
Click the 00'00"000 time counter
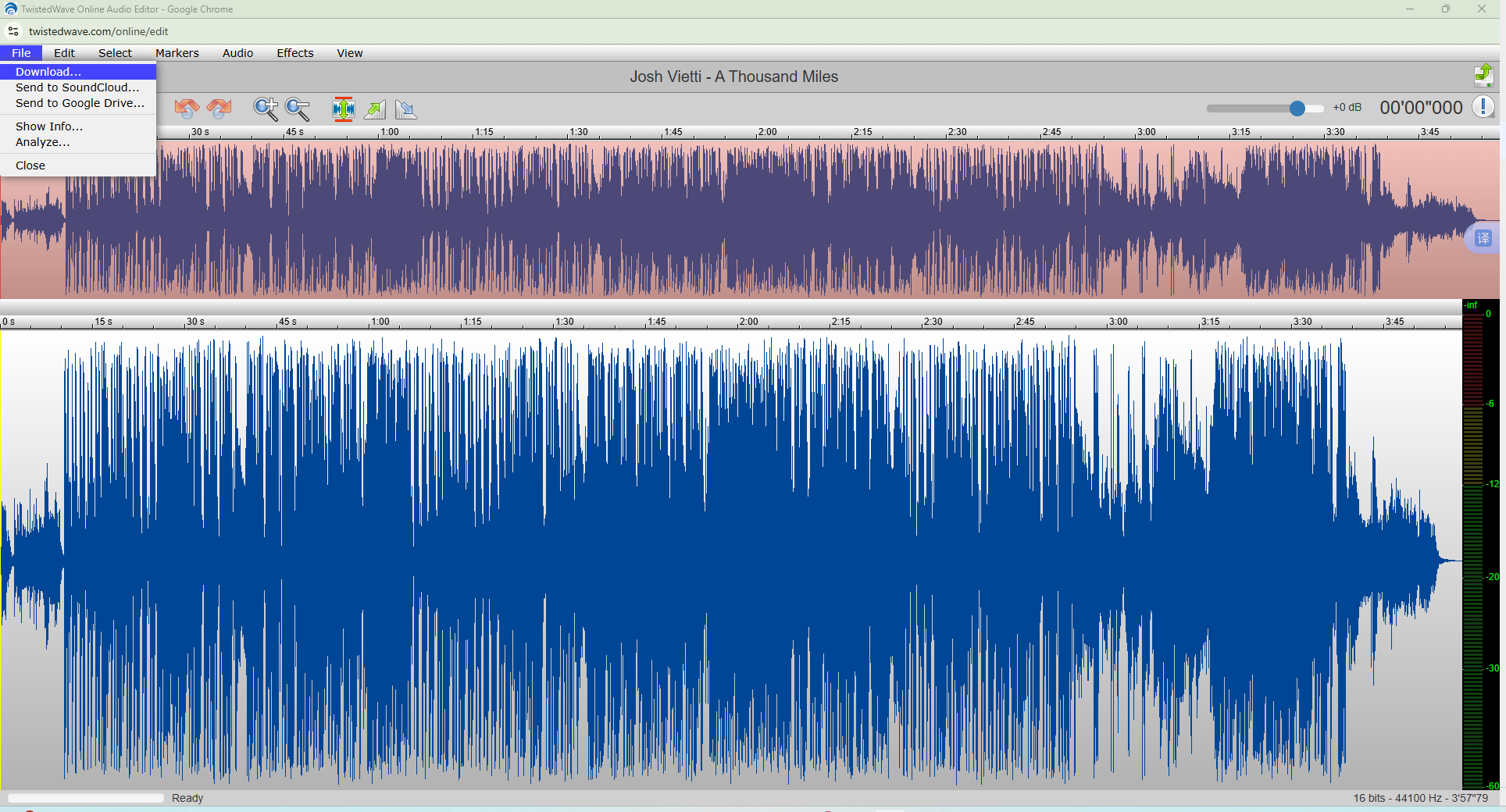click(x=1421, y=108)
